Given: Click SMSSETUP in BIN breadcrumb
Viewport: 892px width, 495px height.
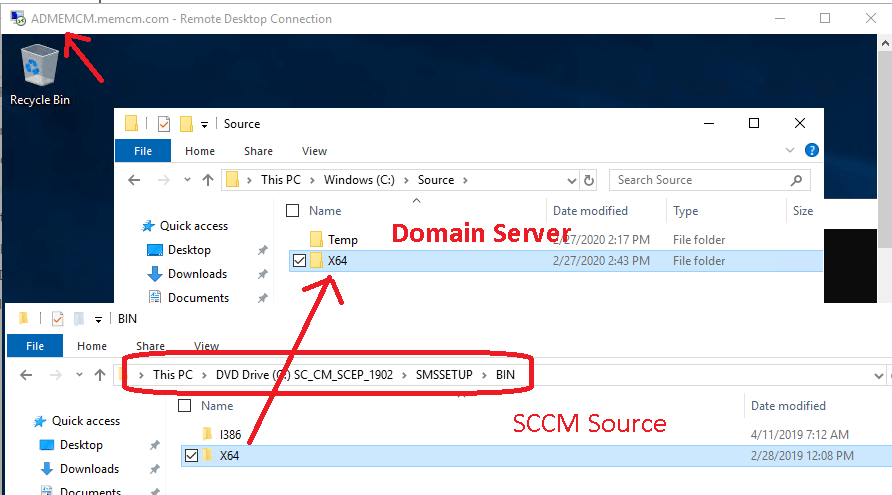Looking at the screenshot, I should 444,375.
